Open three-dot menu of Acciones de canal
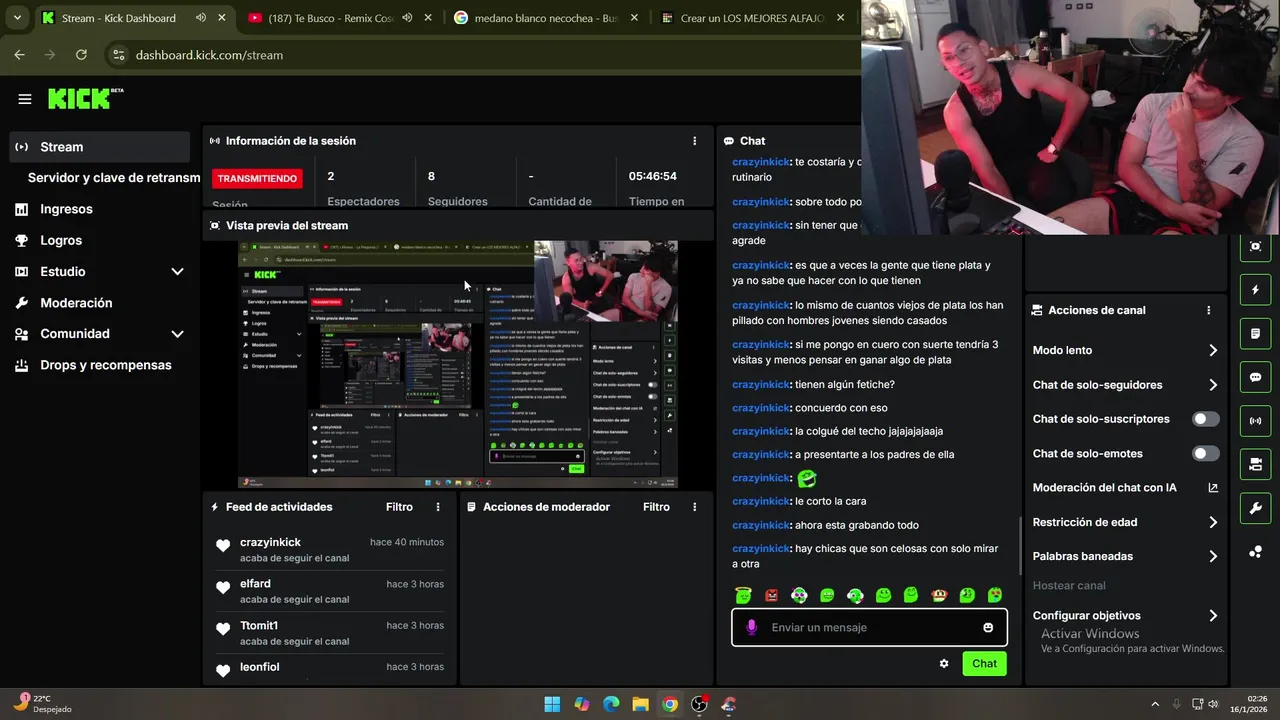1280x720 pixels. pos(1209,310)
